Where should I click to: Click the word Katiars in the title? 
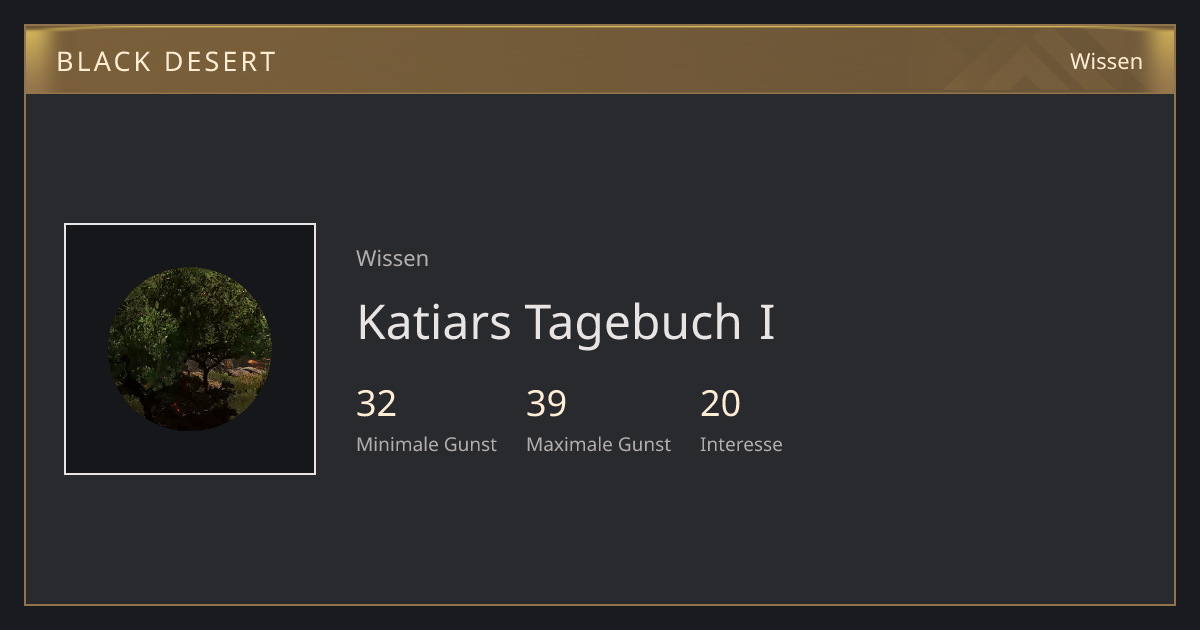click(x=434, y=322)
